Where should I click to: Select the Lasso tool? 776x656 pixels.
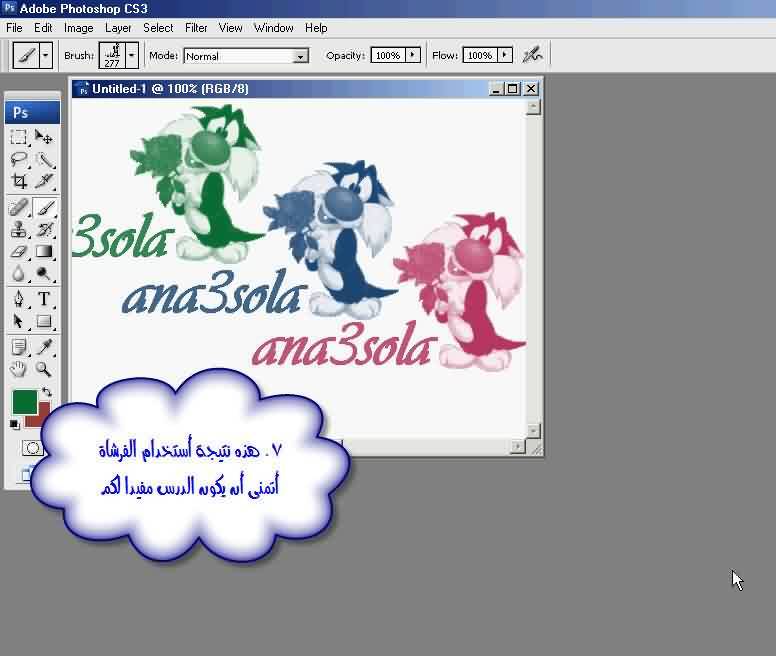pyautogui.click(x=19, y=159)
